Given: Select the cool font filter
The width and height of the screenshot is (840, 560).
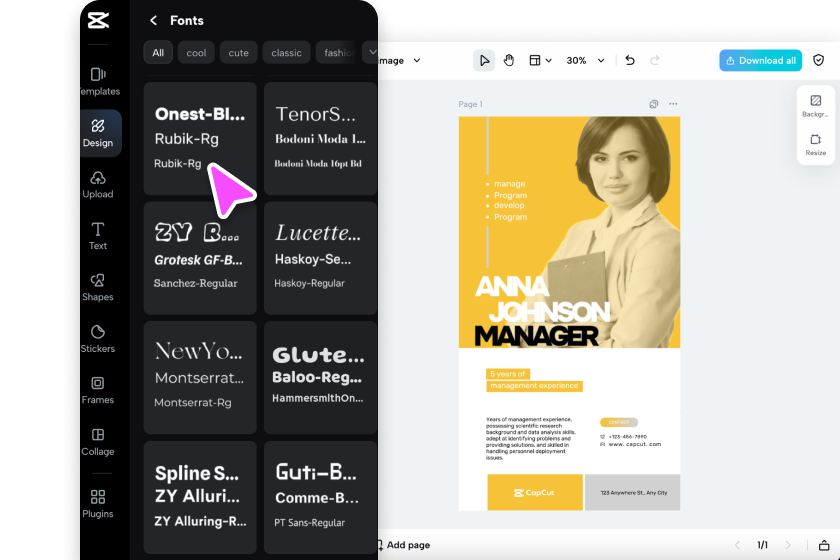Looking at the screenshot, I should (196, 53).
